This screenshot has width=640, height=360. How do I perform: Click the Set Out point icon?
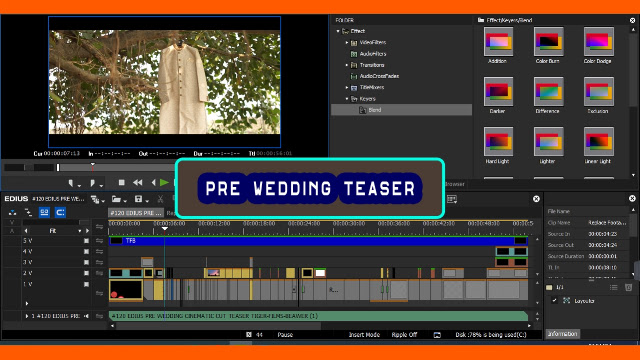click(93, 183)
